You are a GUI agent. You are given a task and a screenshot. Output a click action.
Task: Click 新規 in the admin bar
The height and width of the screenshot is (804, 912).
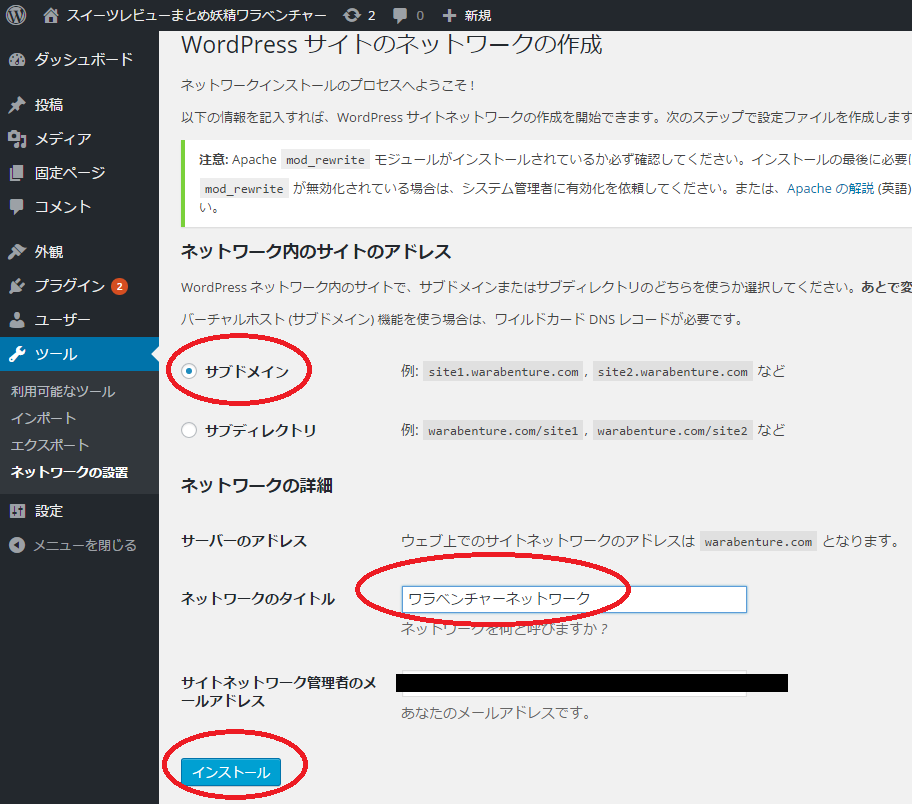click(478, 16)
